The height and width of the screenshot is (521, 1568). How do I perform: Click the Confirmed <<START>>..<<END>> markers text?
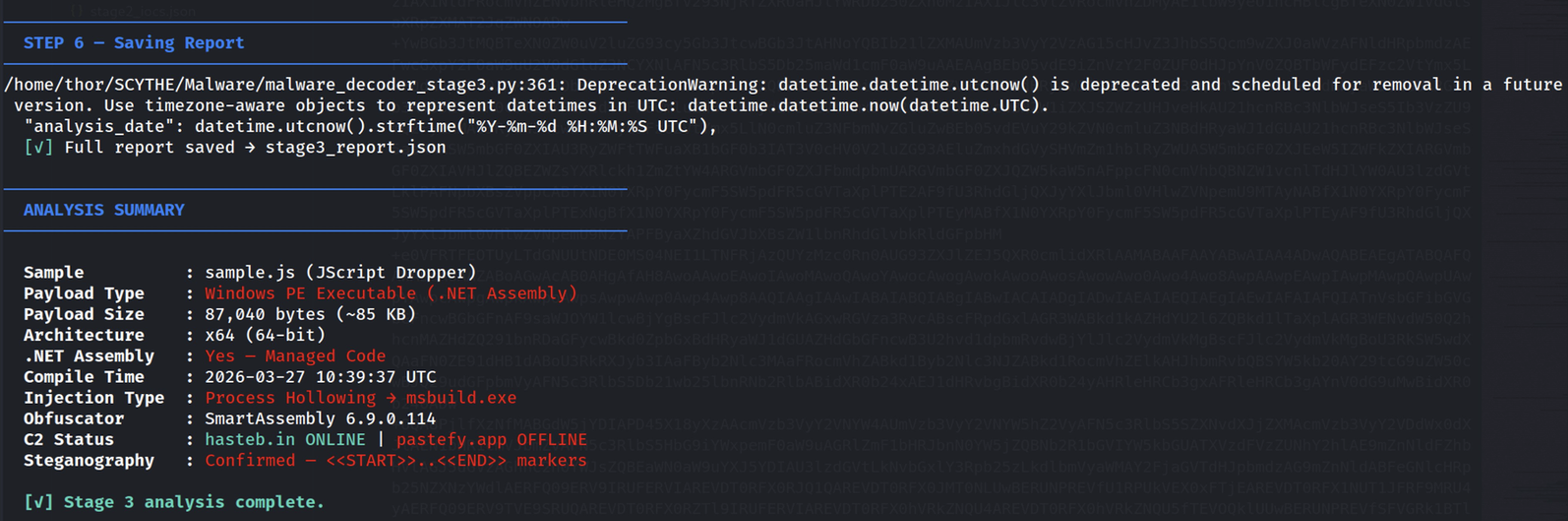(x=396, y=460)
